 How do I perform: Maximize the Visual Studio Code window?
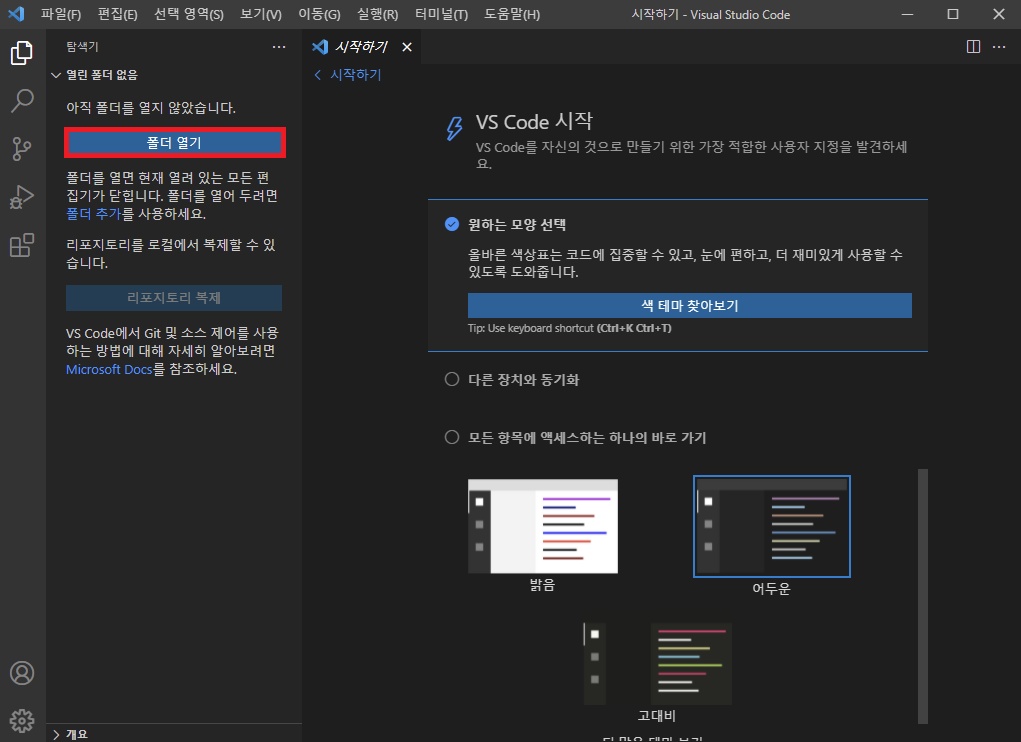click(953, 14)
